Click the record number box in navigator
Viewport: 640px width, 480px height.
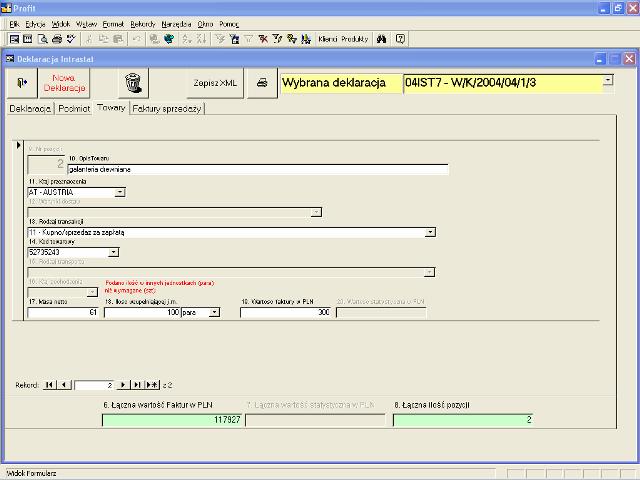[94, 385]
